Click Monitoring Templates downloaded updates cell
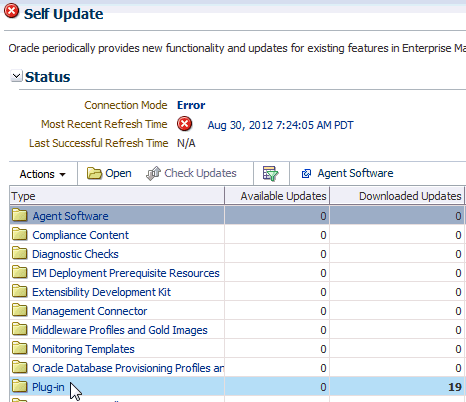466x402 pixels. point(397,349)
